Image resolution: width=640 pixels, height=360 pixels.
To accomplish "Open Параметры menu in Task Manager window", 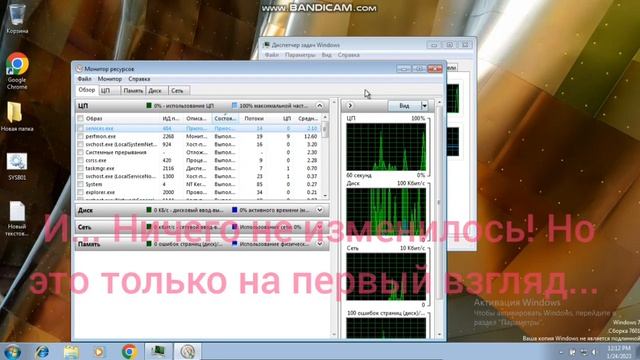I will 300,55.
